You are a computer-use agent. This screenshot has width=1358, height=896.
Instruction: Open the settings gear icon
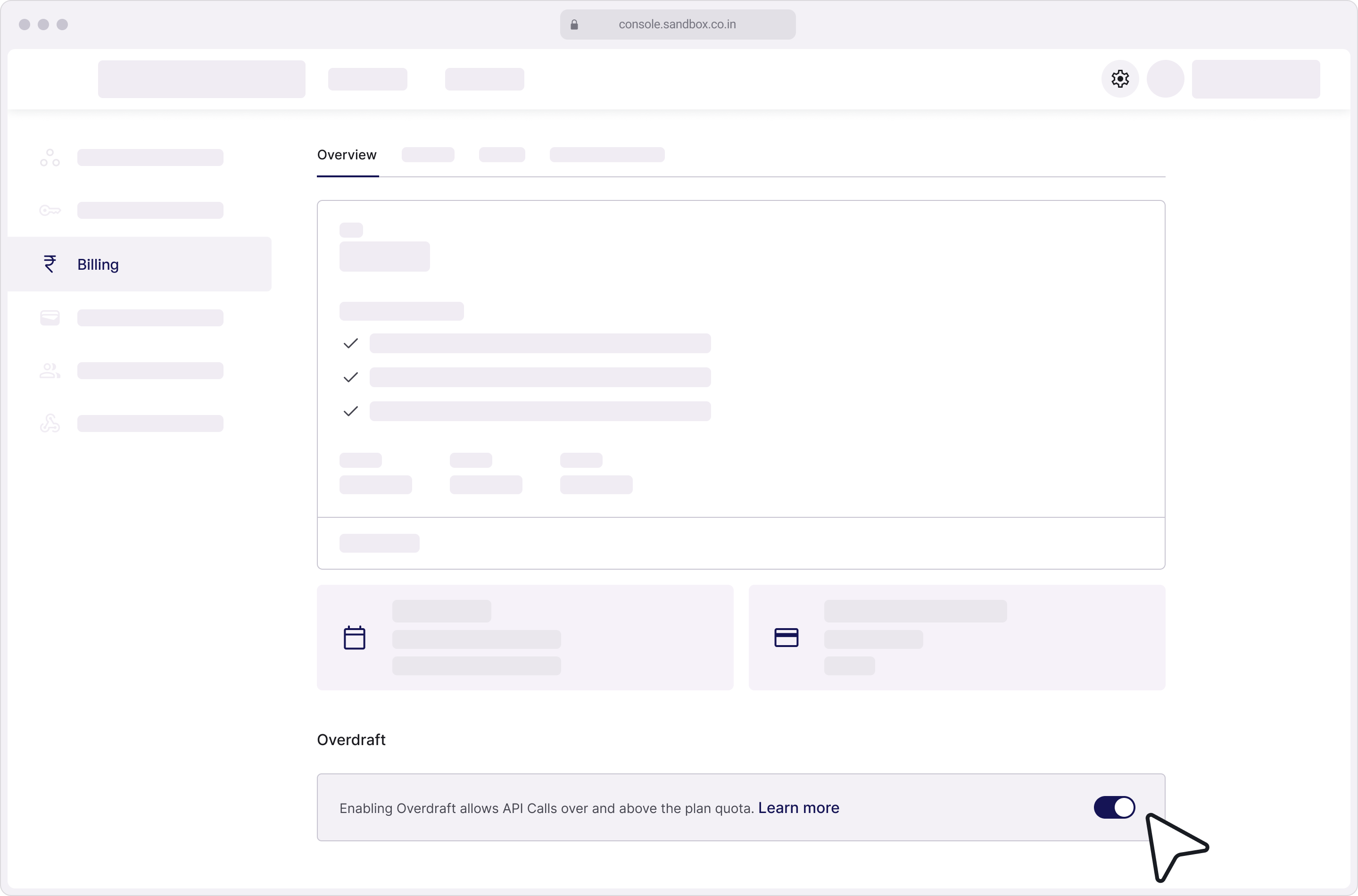1120,79
